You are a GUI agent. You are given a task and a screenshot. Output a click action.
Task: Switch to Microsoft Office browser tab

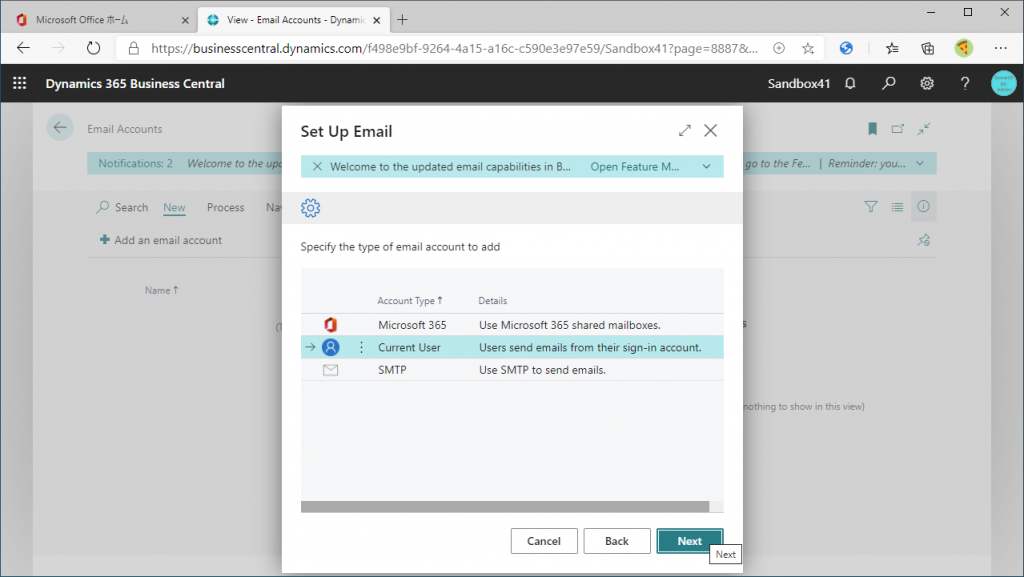click(x=98, y=20)
